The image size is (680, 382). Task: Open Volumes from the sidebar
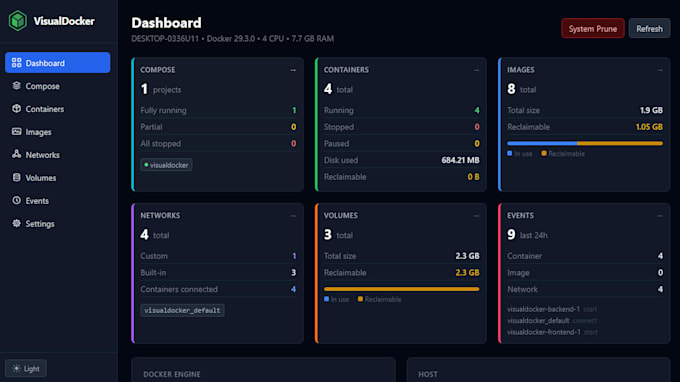pos(58,178)
